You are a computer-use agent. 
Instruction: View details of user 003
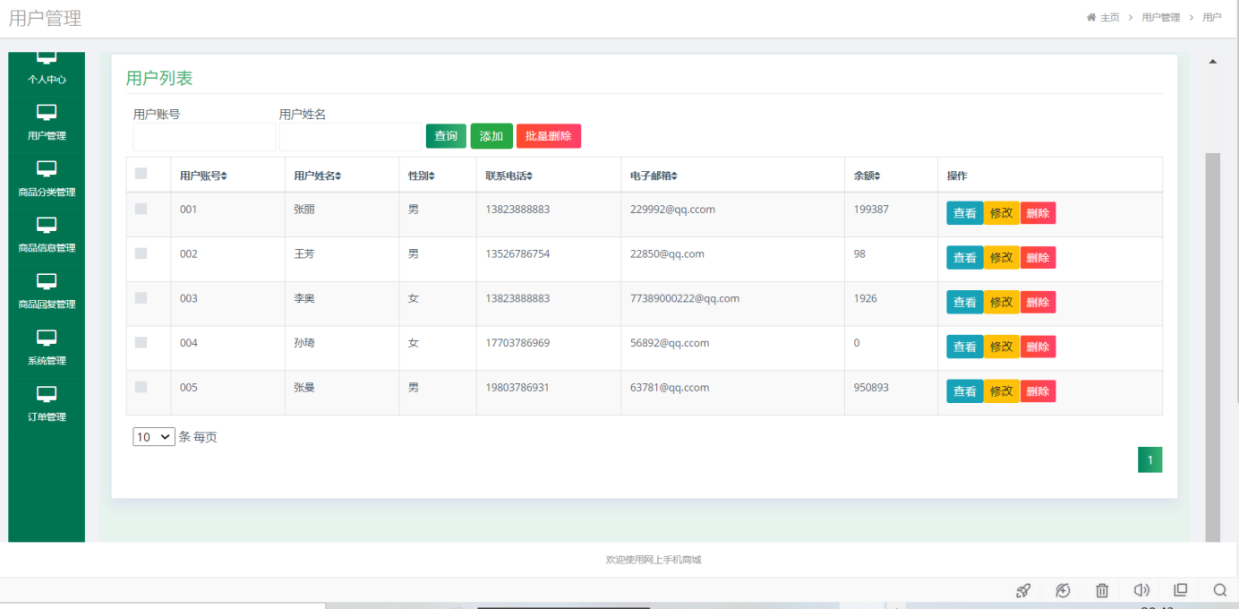tap(965, 302)
